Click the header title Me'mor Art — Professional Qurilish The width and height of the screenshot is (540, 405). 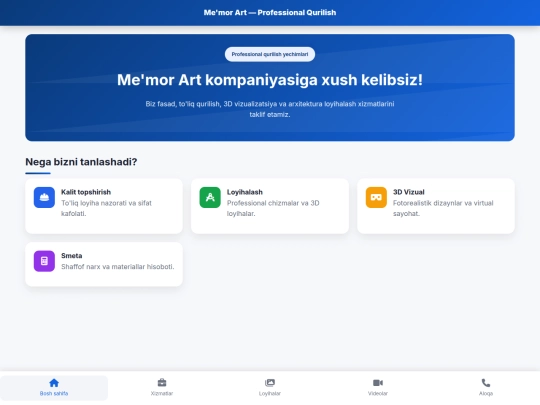tap(270, 13)
